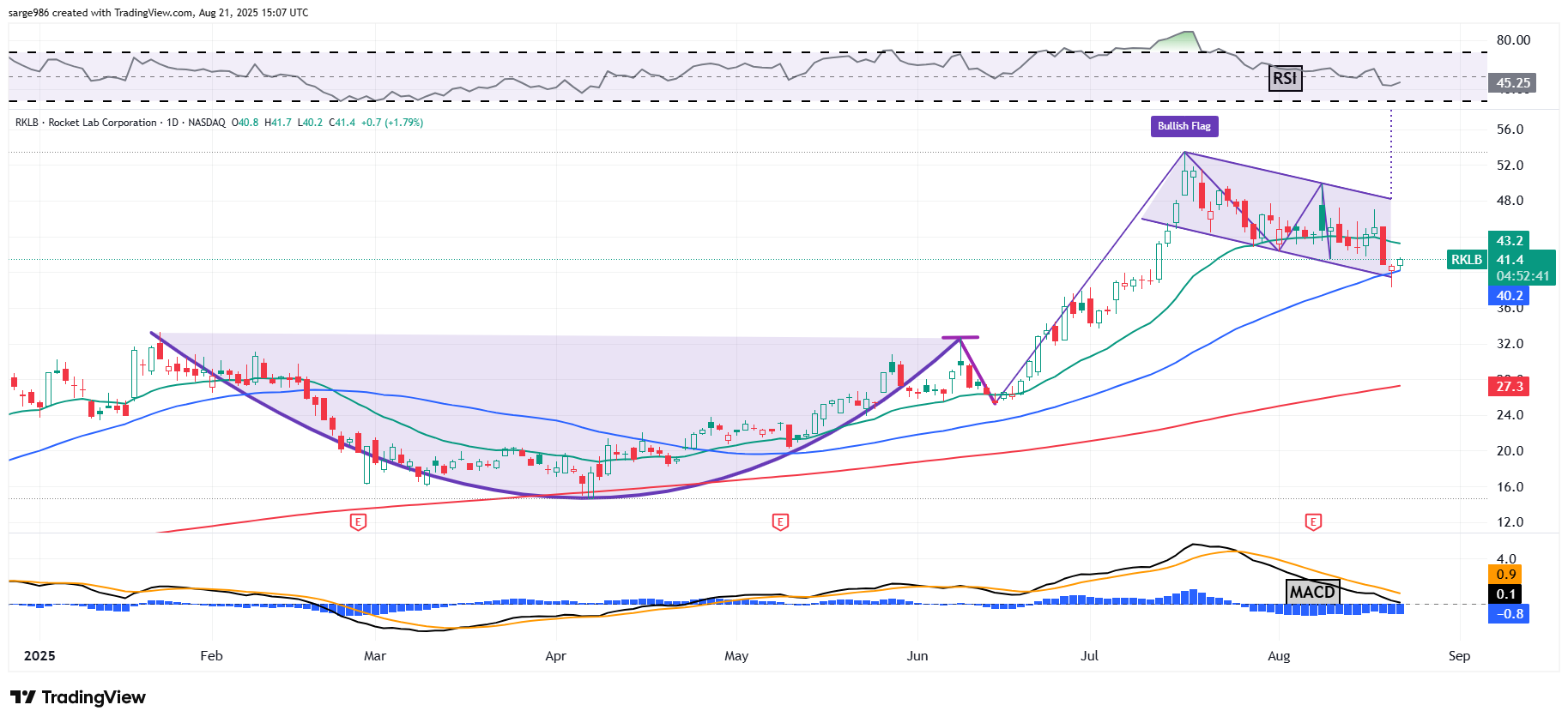Click the RSI indicator label box
1568x723 pixels.
(1285, 79)
